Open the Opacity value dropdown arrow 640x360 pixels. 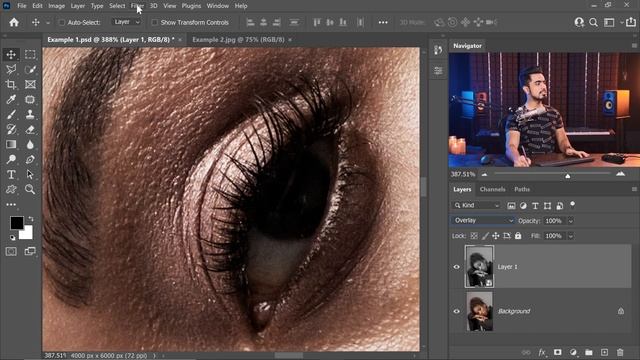click(571, 221)
